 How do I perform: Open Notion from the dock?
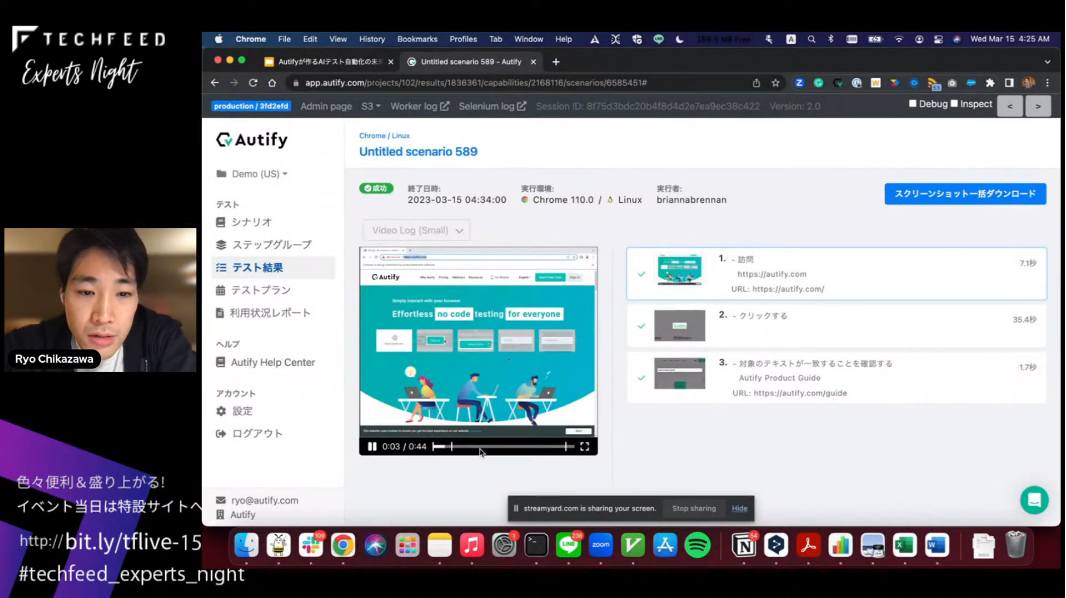(x=744, y=545)
